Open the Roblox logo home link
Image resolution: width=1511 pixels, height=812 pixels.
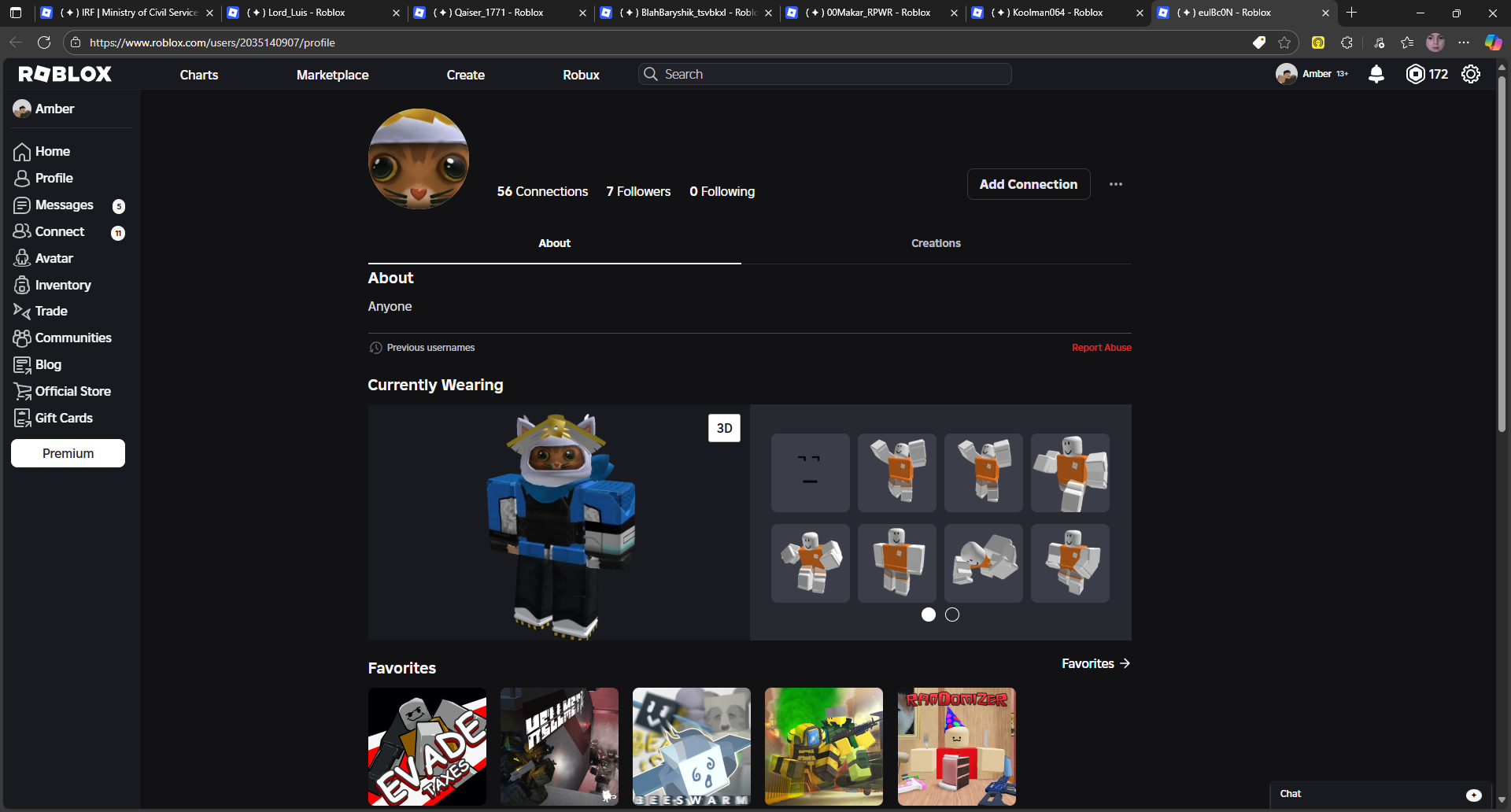point(65,74)
